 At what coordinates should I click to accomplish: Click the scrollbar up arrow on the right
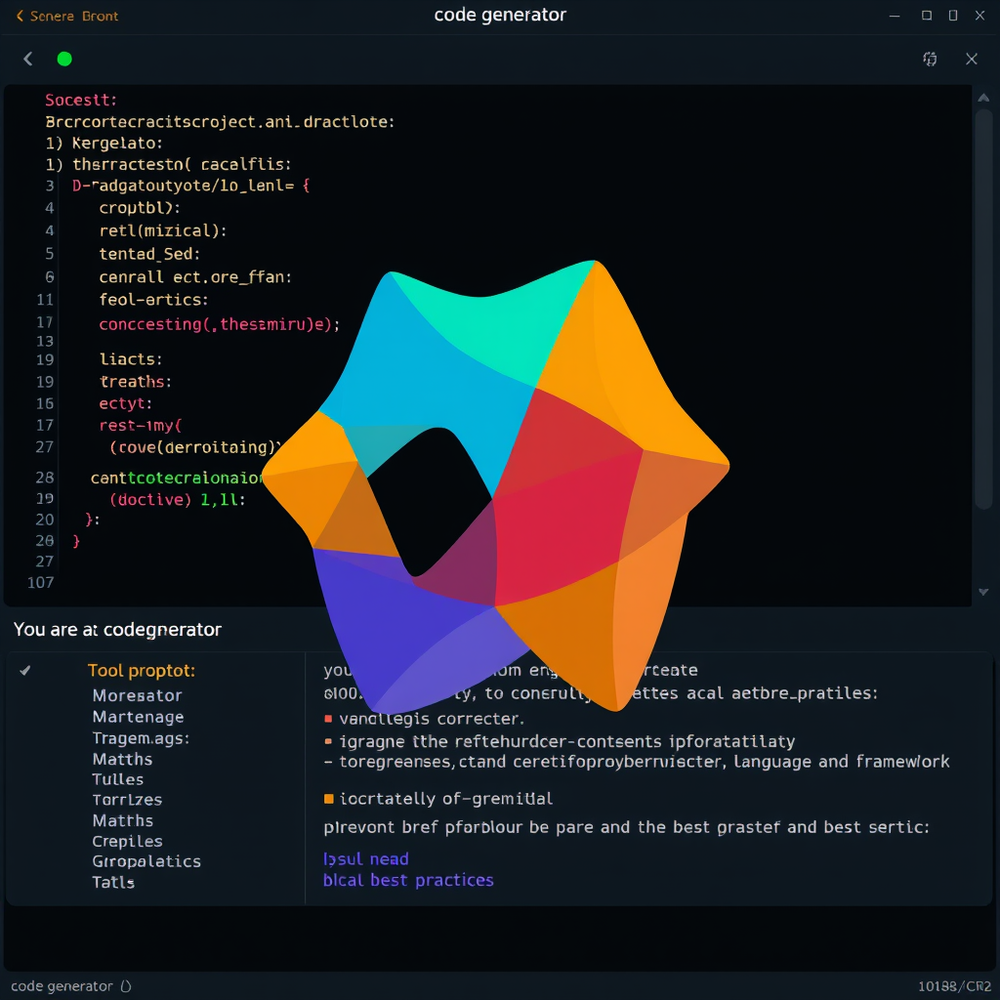coord(983,97)
